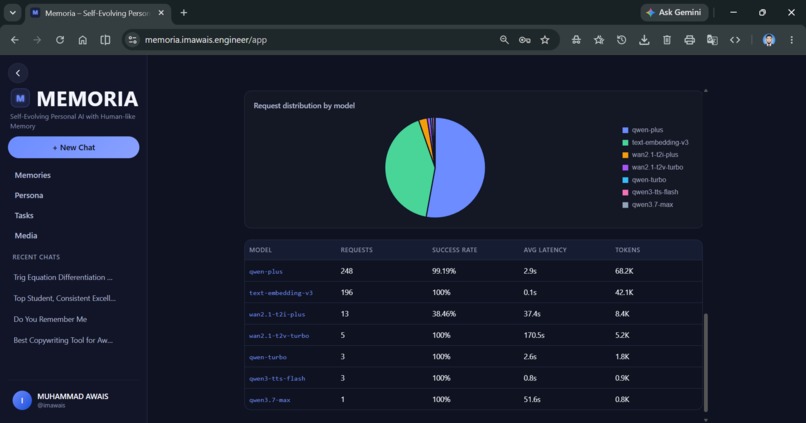Click the Muhammad Awais user avatar

click(x=22, y=400)
